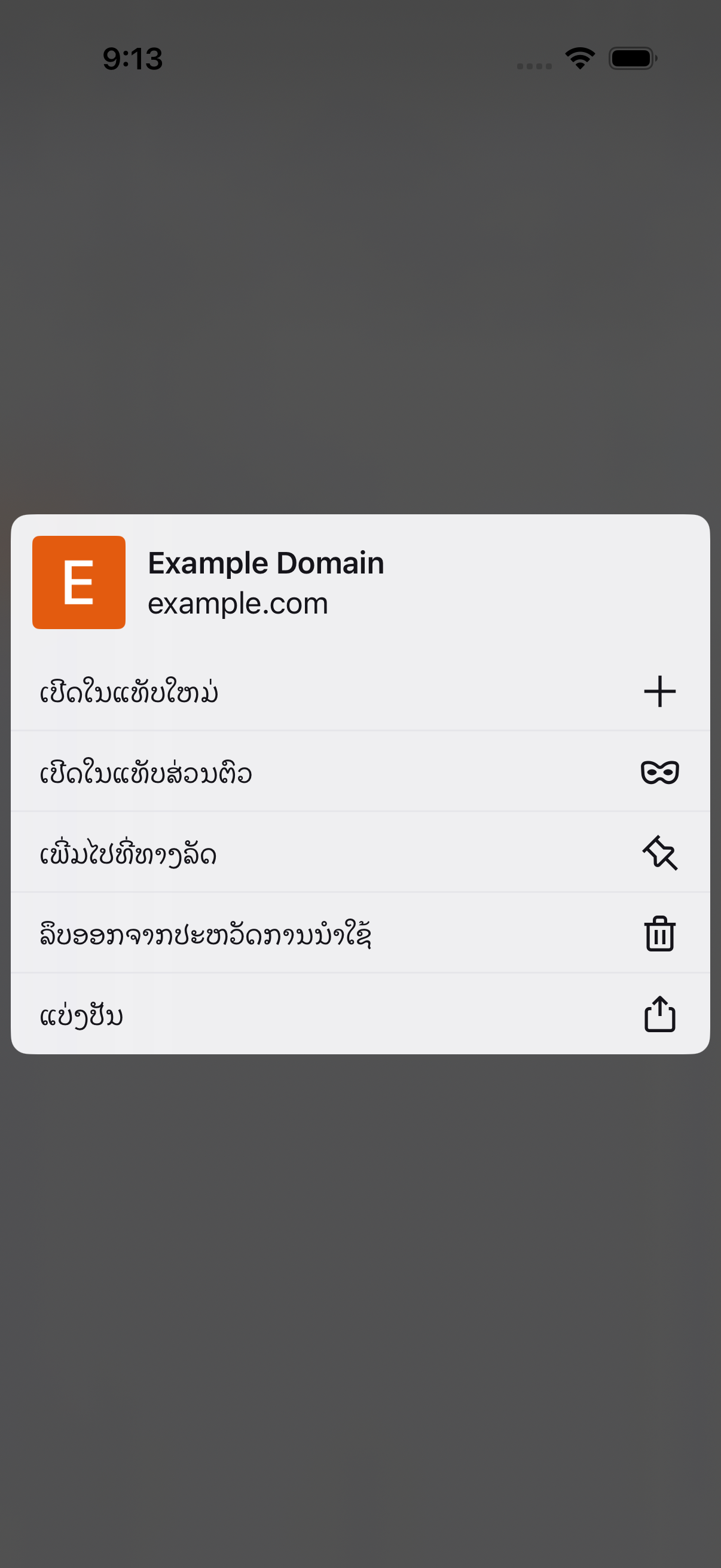Choose ເພີ່ມໄປທີ່ທາງລັດ option
Screen dimensions: 721x1568
point(360,853)
